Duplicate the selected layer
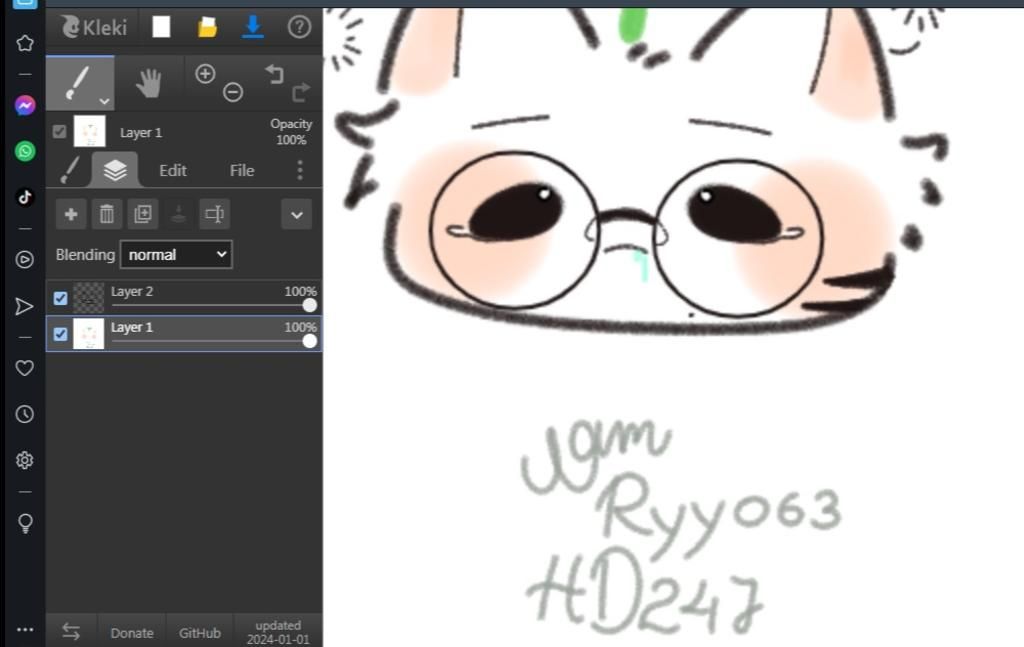 point(142,214)
